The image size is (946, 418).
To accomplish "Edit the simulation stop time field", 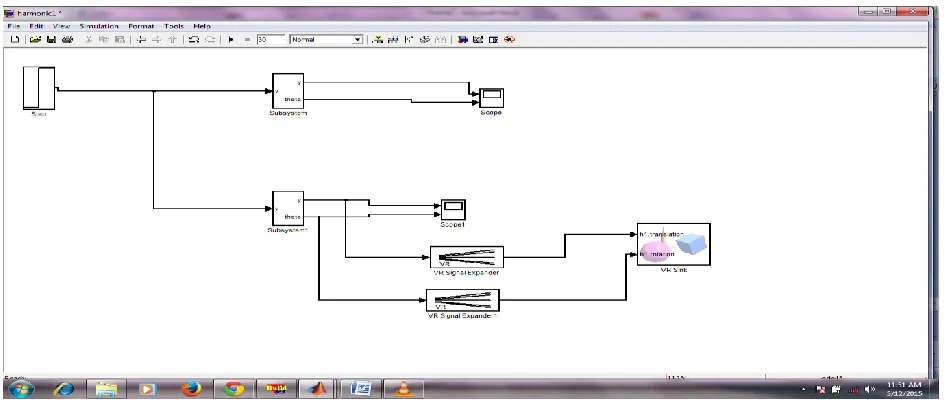I will click(270, 40).
